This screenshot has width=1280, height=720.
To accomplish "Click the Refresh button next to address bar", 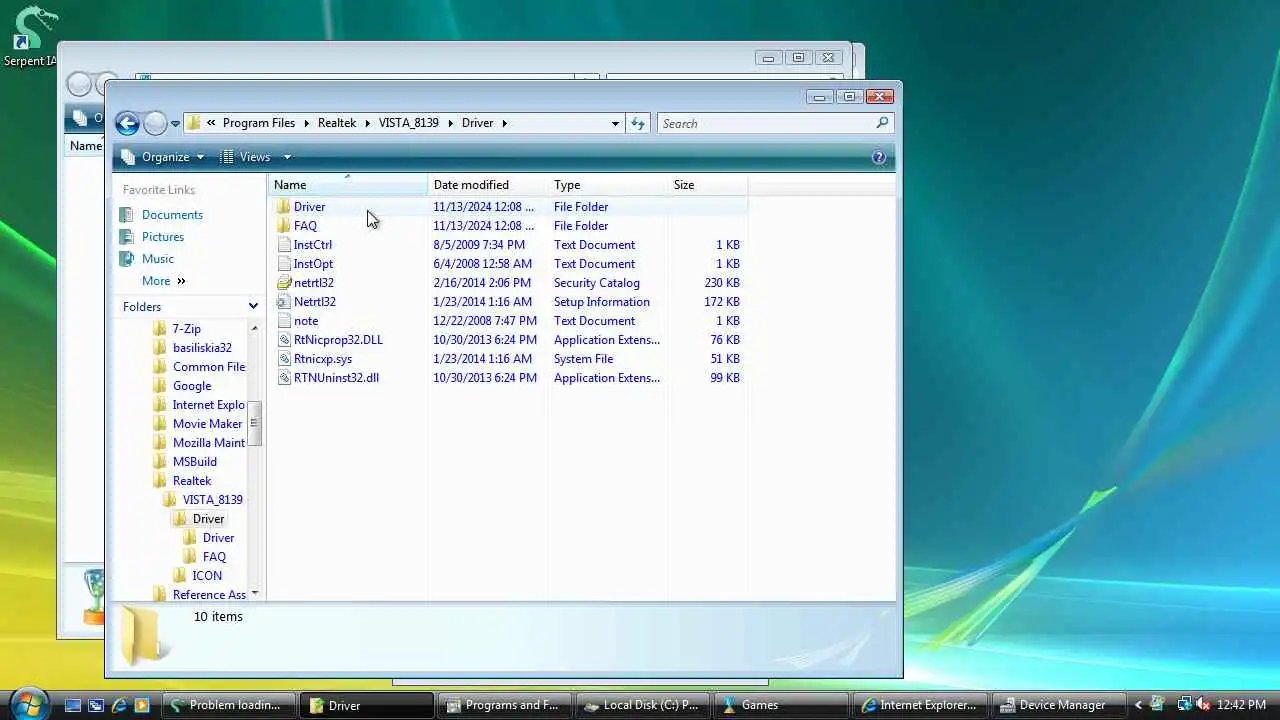I will (x=638, y=123).
